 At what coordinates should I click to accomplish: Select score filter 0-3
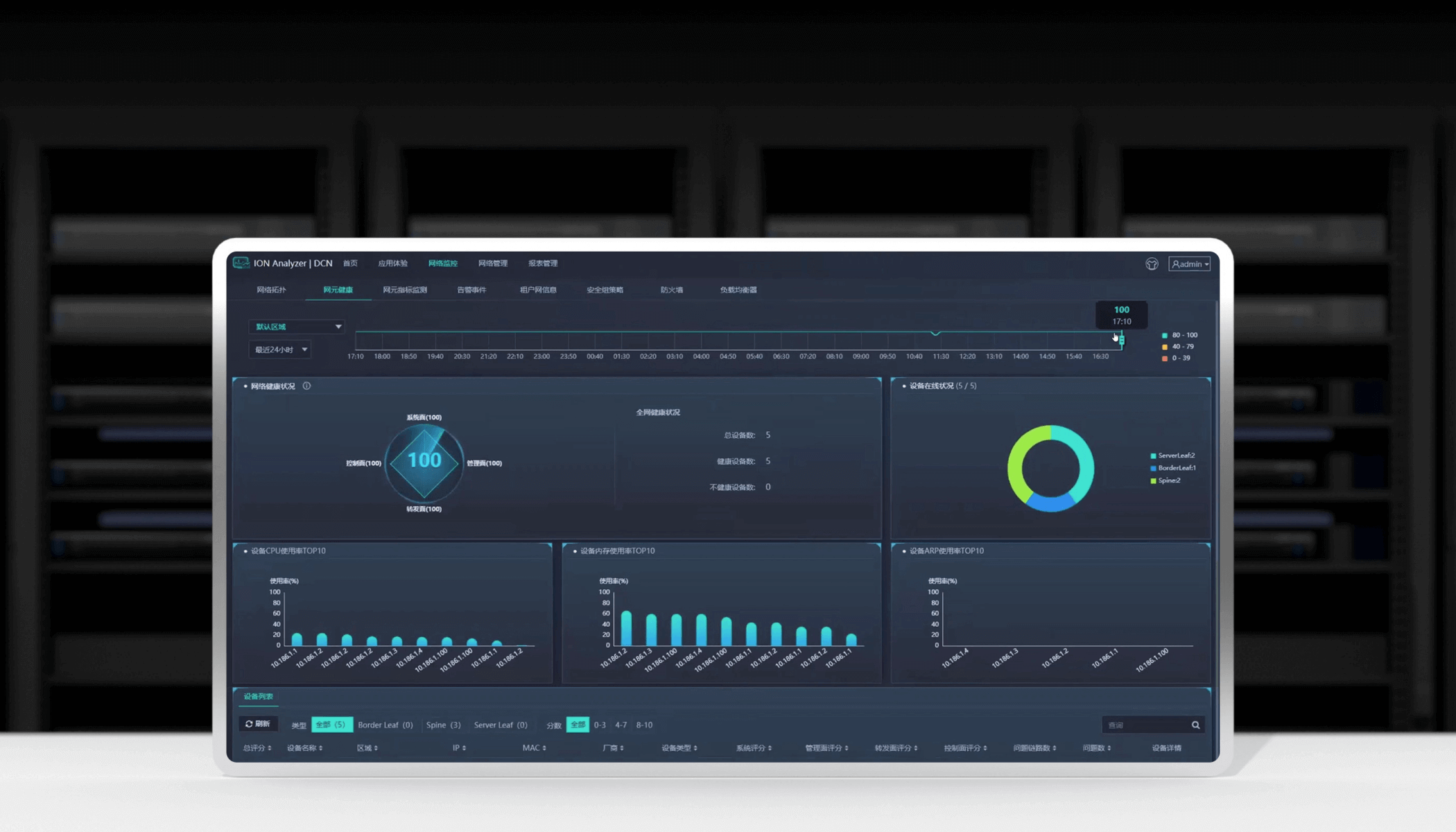[x=600, y=725]
